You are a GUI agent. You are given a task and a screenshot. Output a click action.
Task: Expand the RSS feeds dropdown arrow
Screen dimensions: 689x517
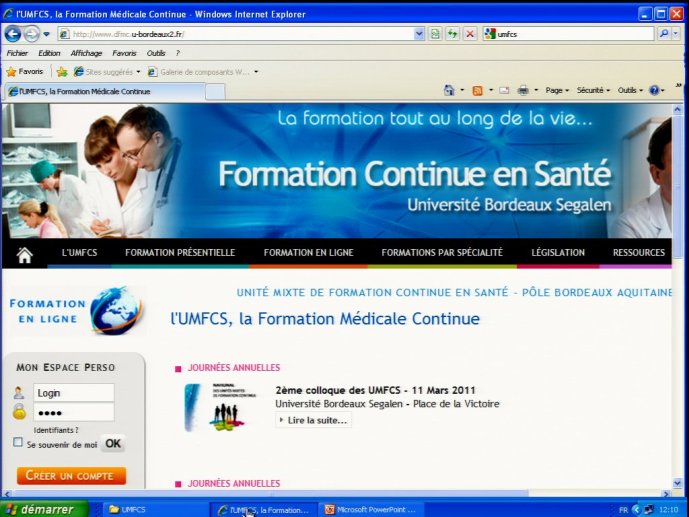[x=491, y=90]
